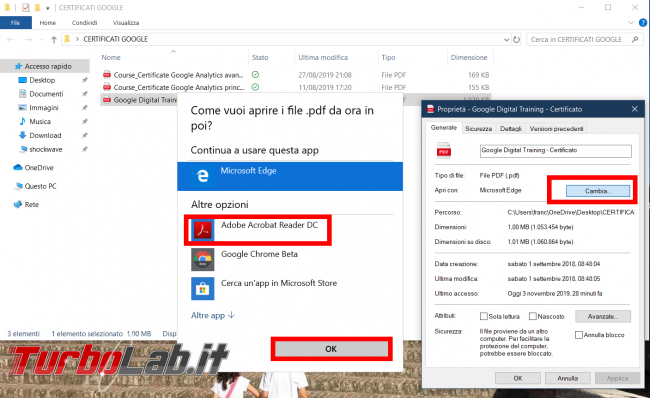Click OK in the Proprietà dialog
Viewport: 650px width, 398px height.
518,378
